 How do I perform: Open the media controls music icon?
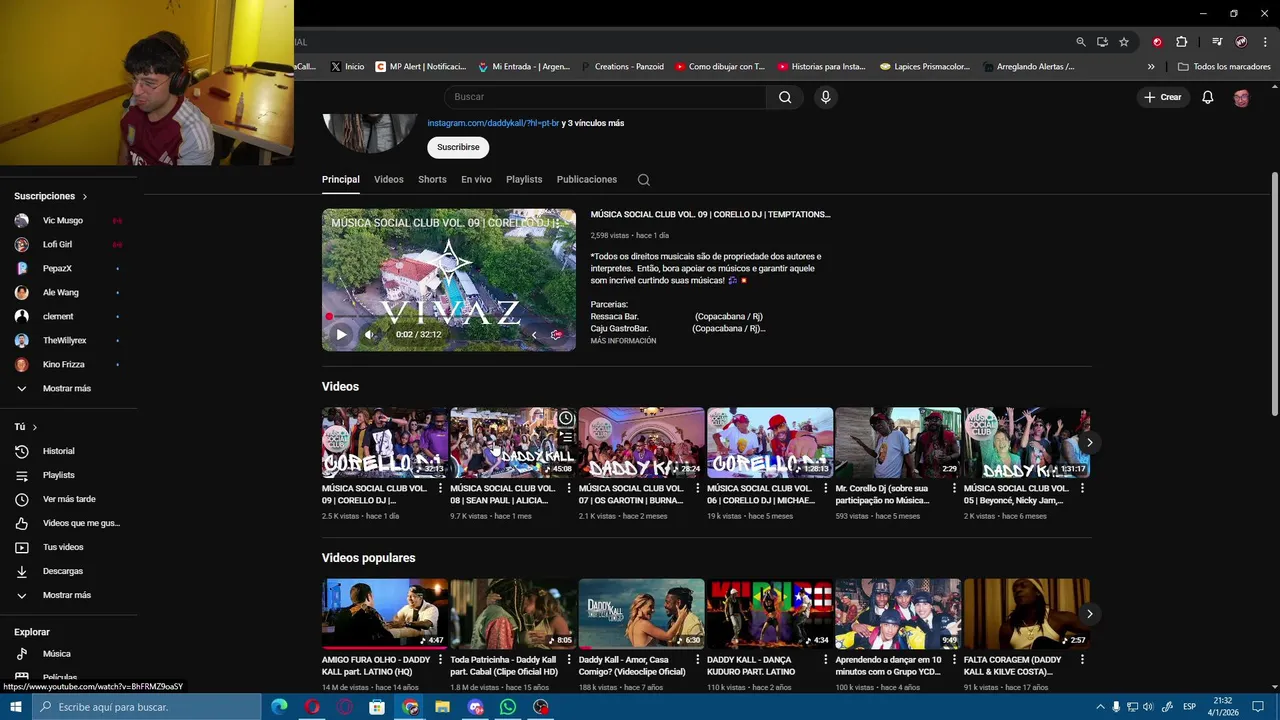(x=1217, y=42)
